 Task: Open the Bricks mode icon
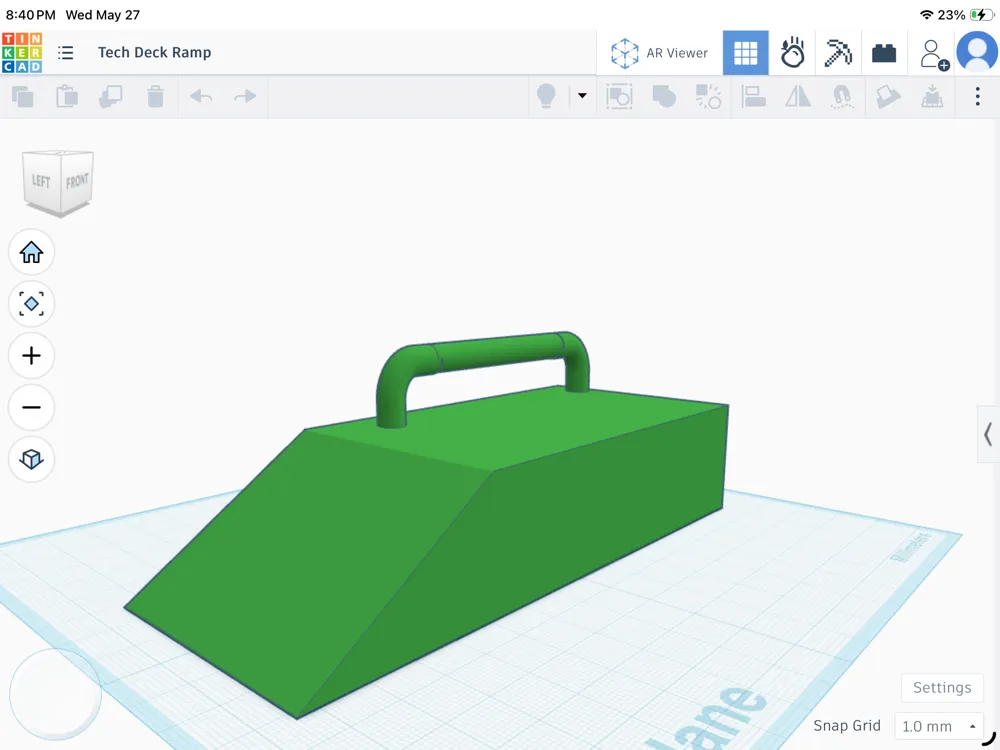coord(884,53)
